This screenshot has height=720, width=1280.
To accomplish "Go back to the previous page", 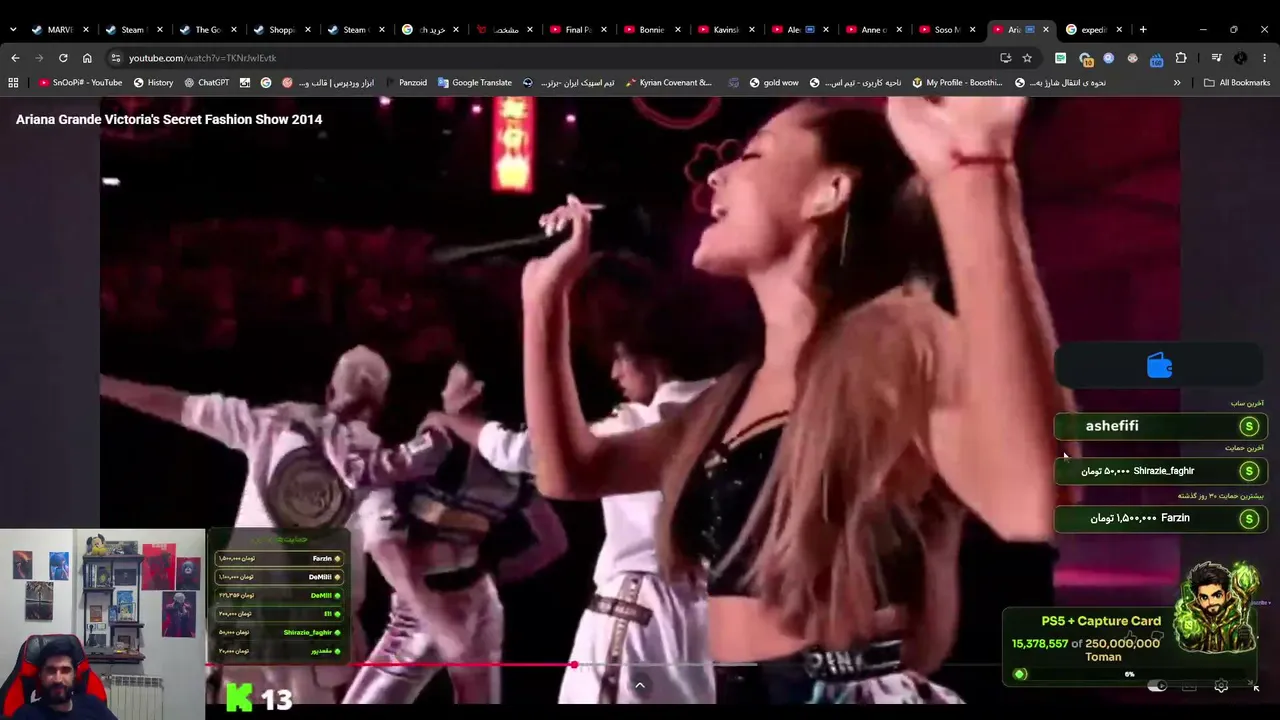I will 15,58.
